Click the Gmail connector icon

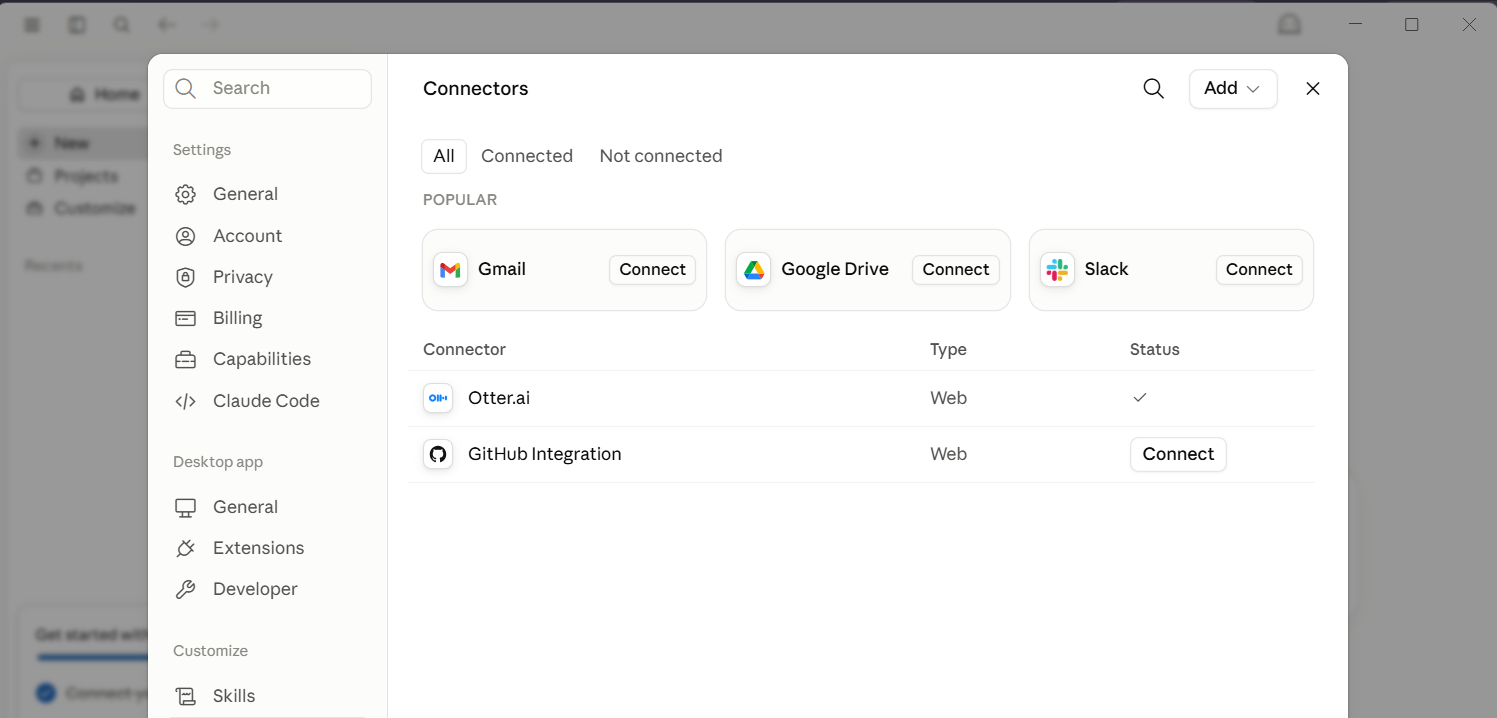(x=450, y=270)
